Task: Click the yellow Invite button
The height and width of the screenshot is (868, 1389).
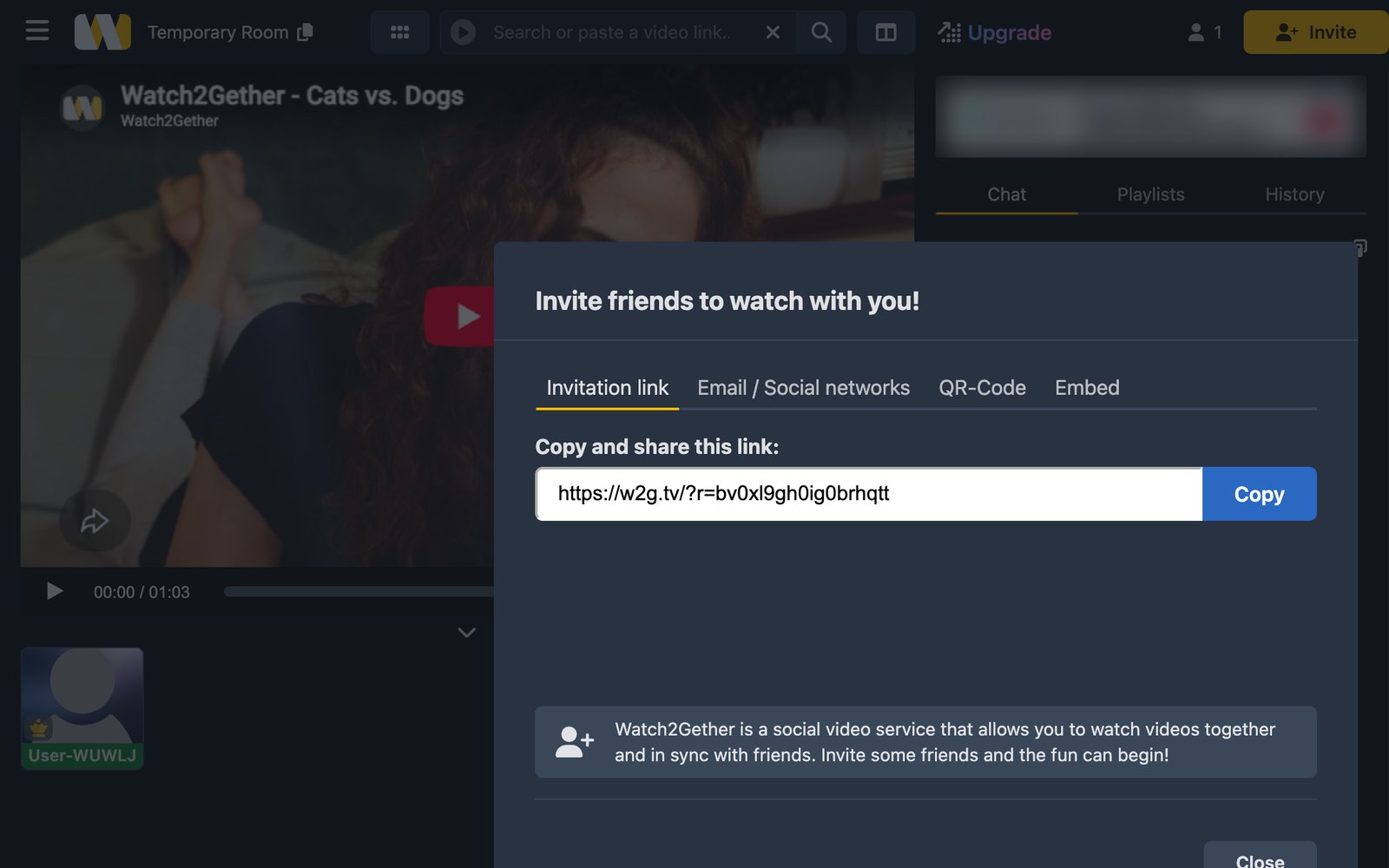Action: [x=1316, y=32]
